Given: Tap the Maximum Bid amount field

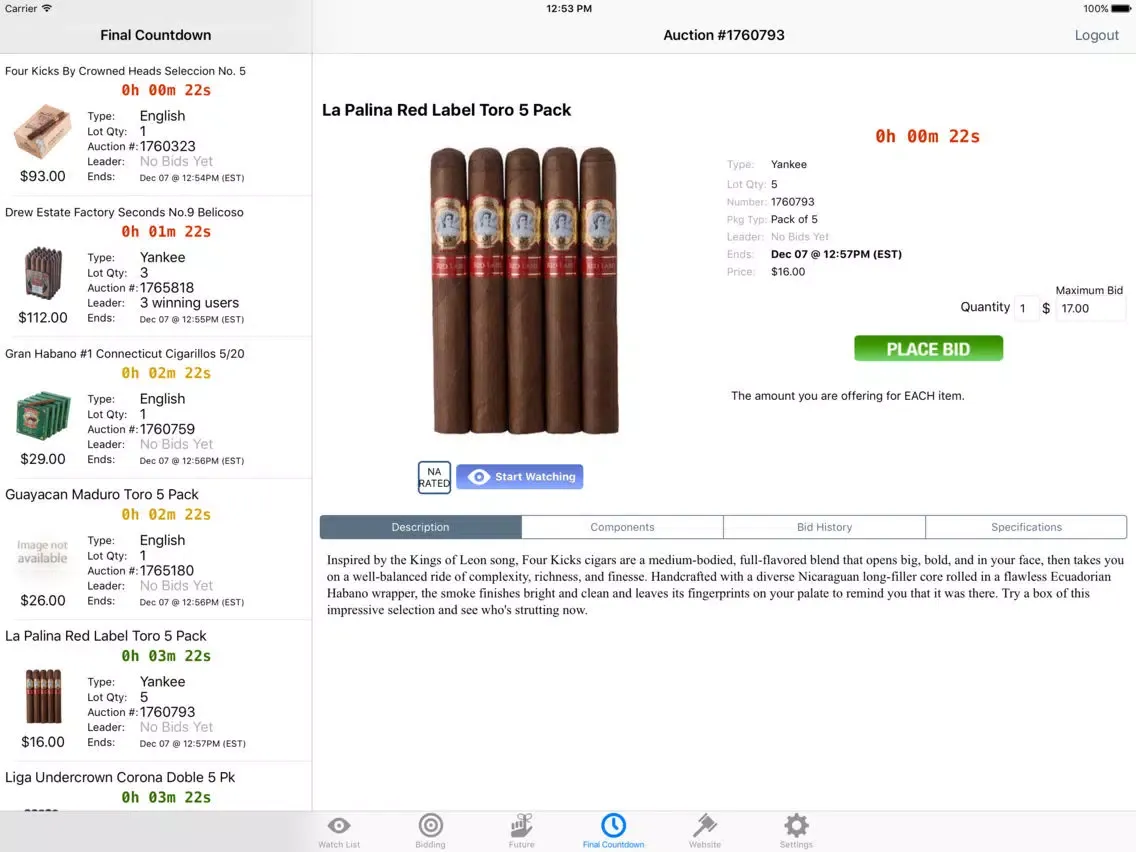Looking at the screenshot, I should (1090, 309).
